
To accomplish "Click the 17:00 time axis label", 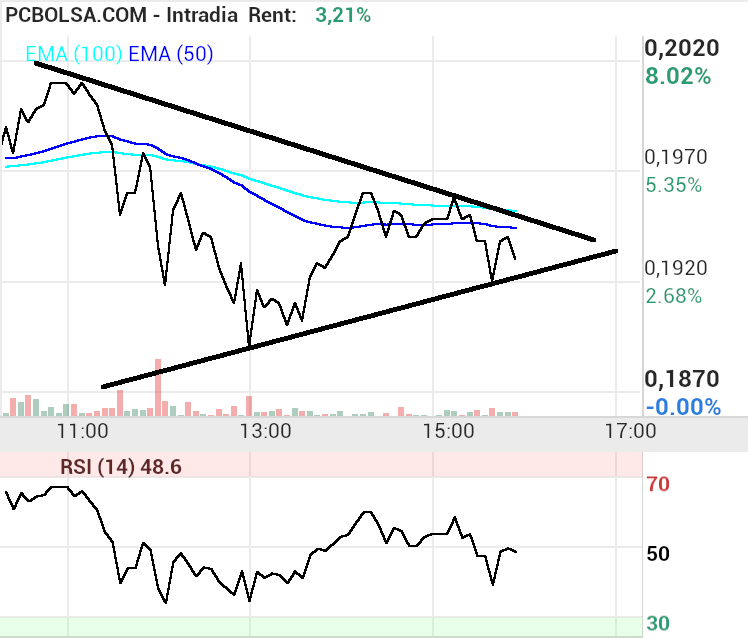I will 631,431.
